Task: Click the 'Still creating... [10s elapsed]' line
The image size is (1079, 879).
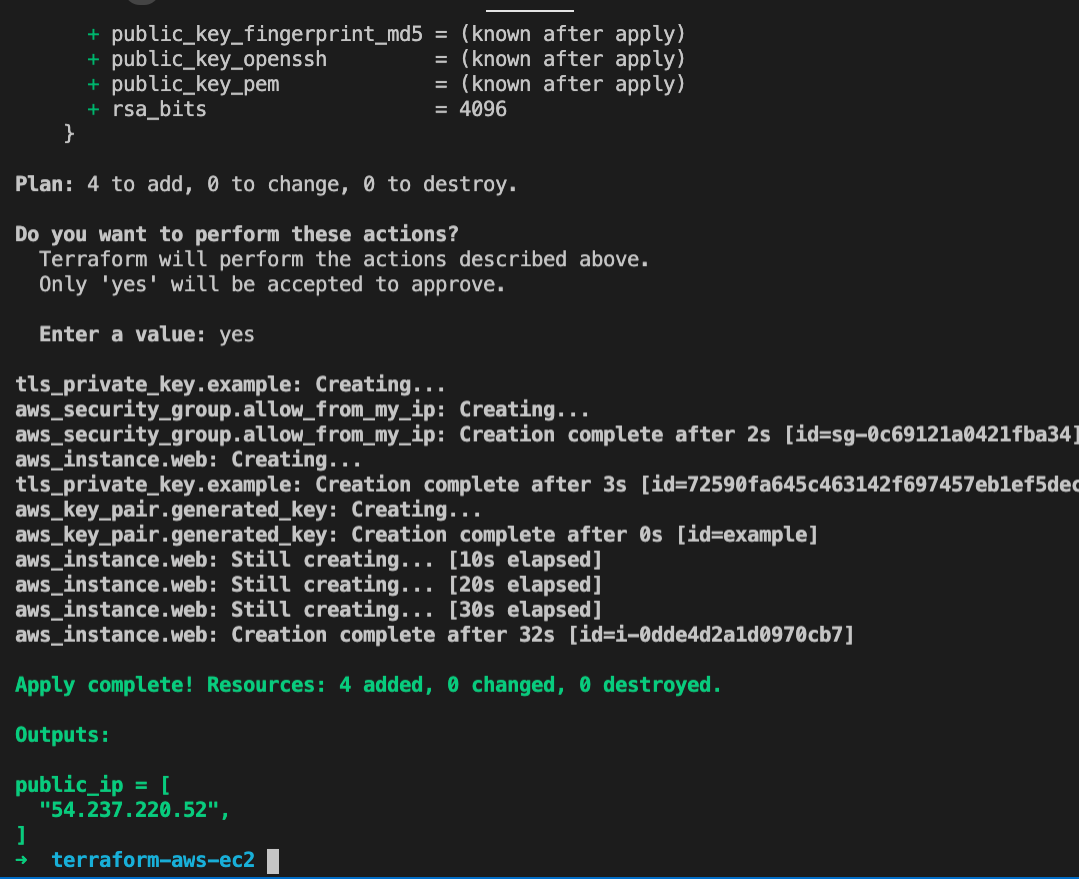Action: (x=308, y=560)
